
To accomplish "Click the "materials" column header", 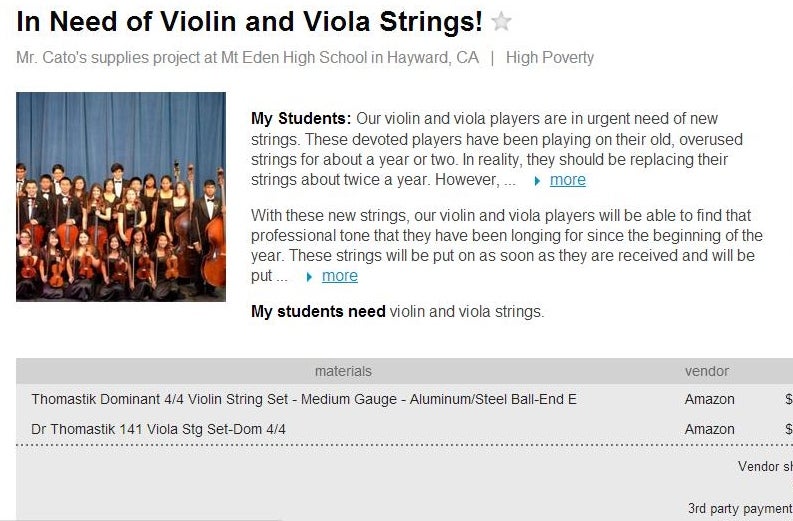I will click(343, 371).
